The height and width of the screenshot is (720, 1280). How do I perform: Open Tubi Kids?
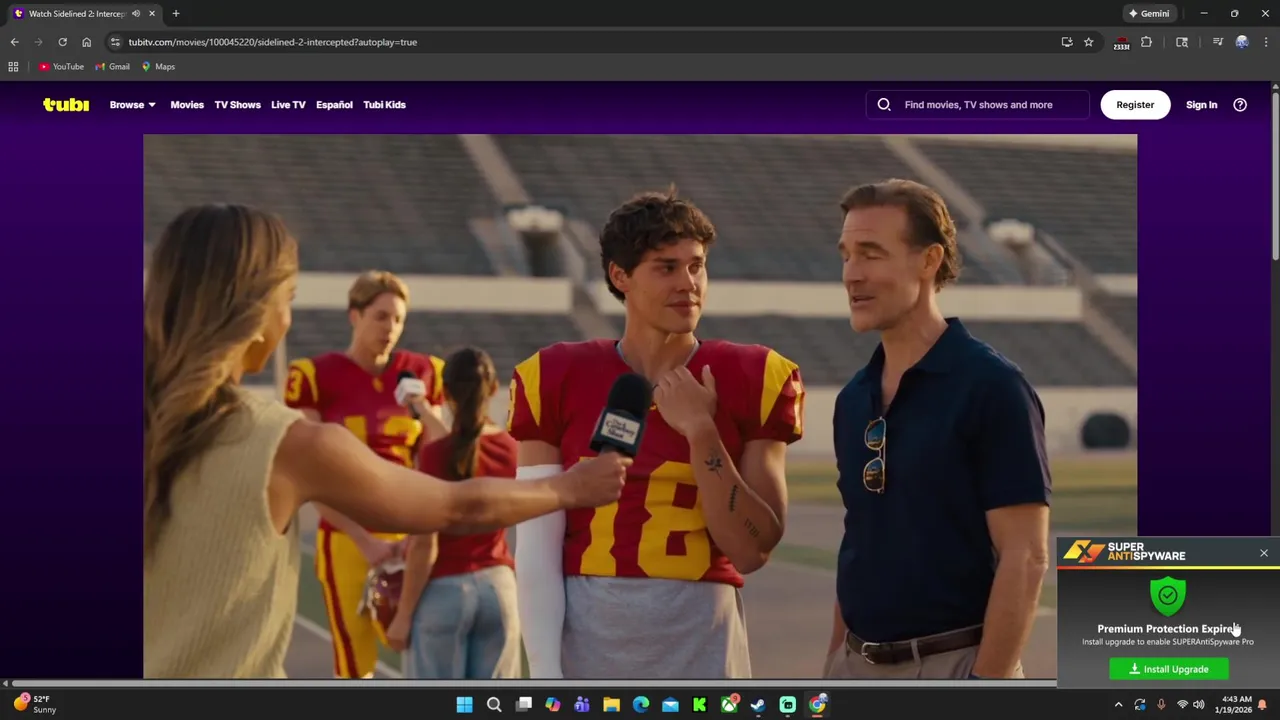point(384,104)
